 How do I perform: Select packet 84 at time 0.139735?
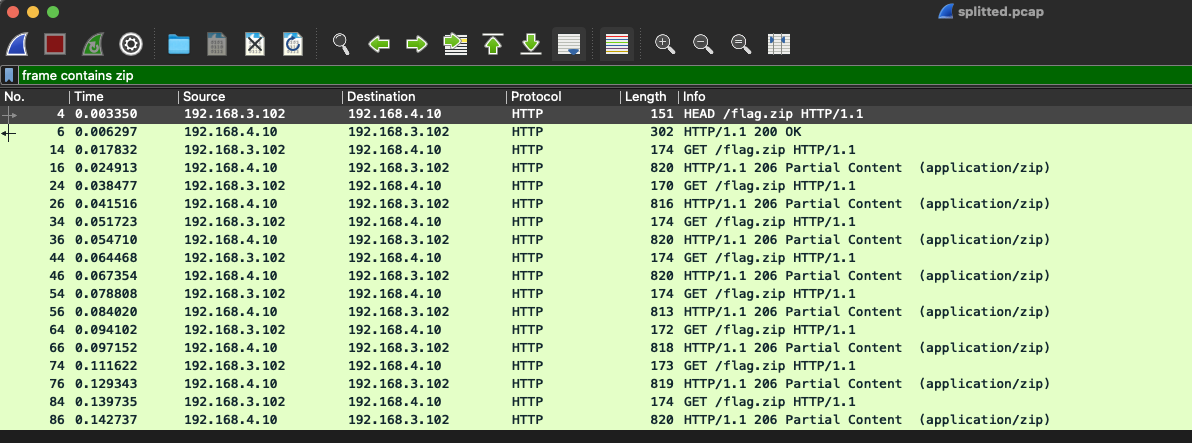click(596, 402)
